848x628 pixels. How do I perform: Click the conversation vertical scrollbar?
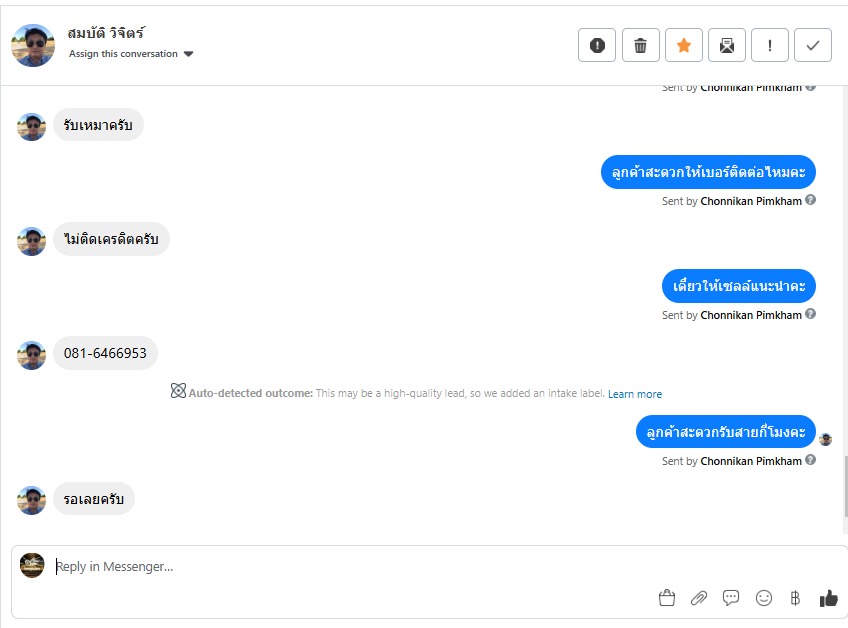(845, 490)
